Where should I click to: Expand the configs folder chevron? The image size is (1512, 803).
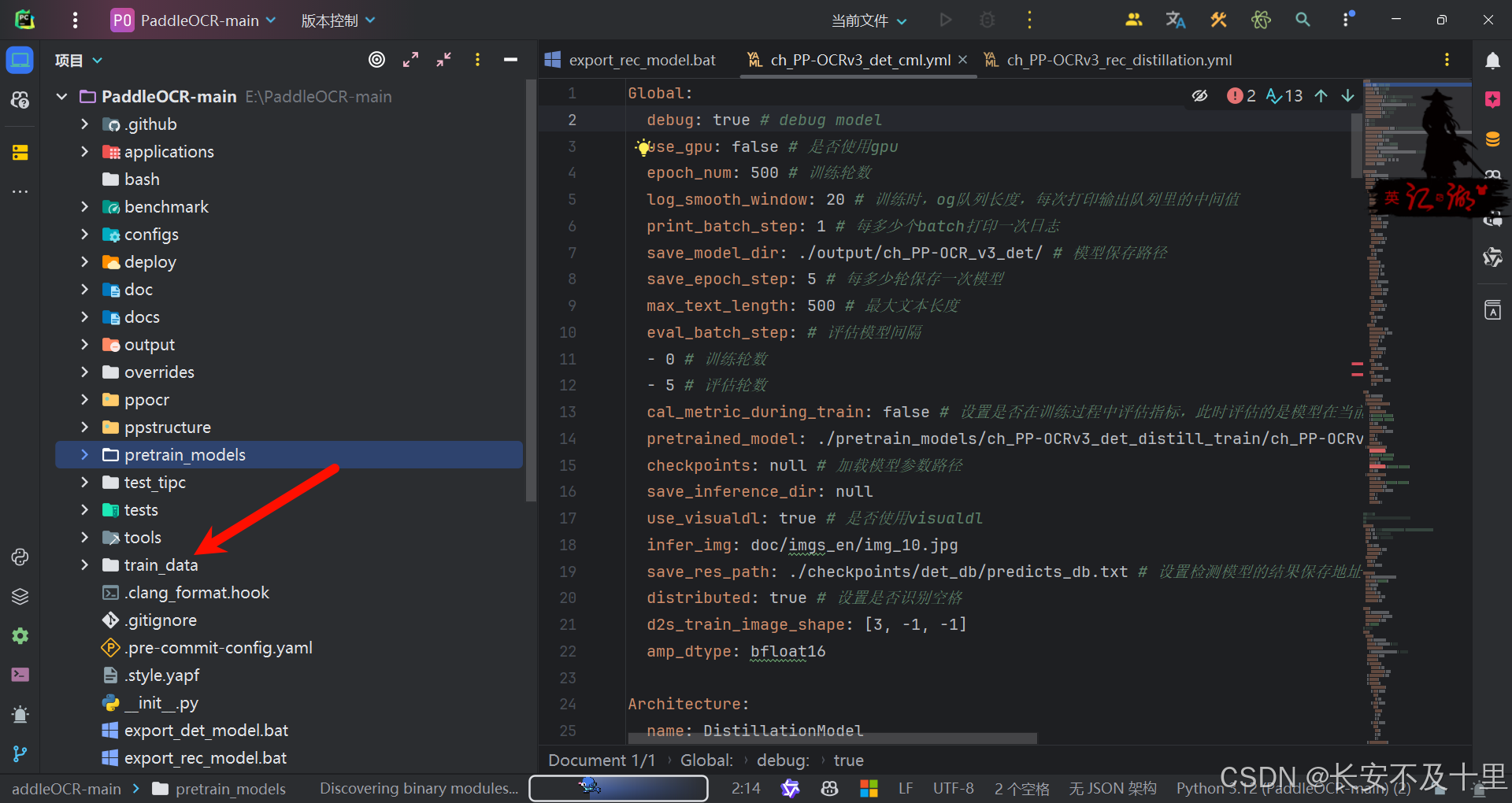[x=84, y=235]
